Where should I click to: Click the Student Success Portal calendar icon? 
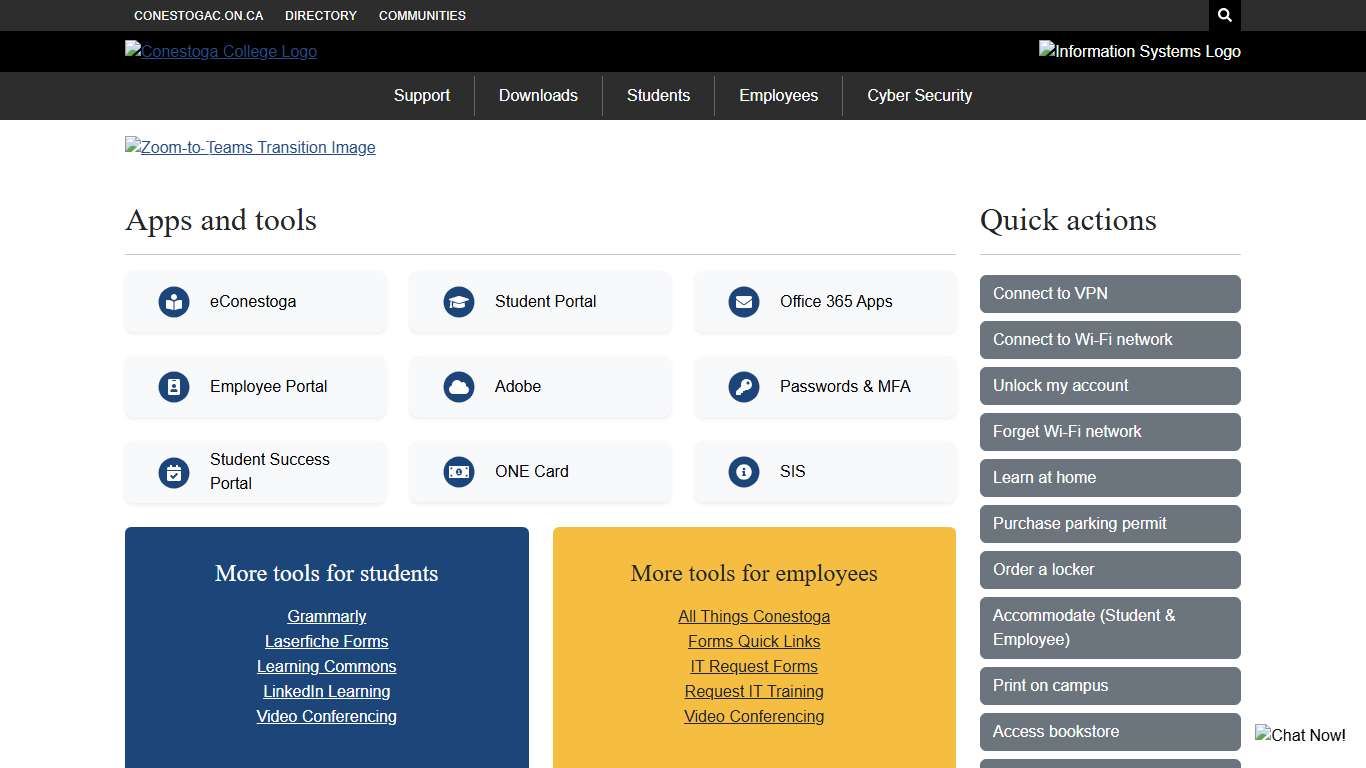174,472
